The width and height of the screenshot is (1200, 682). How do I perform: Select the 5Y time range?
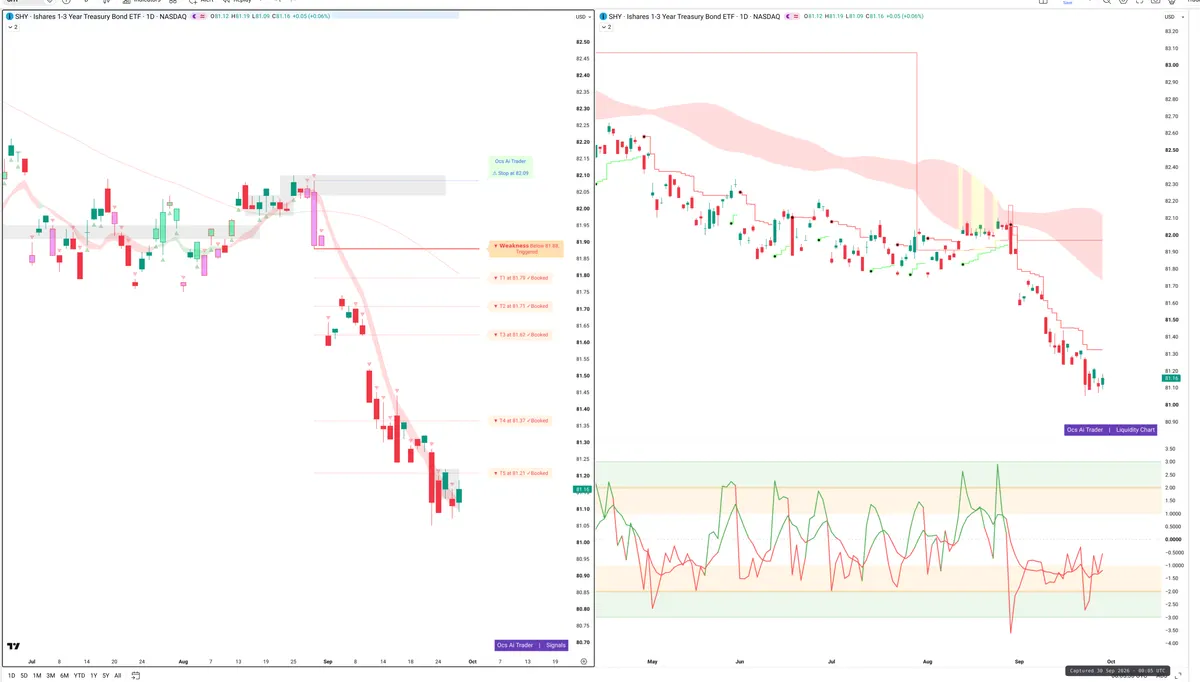pos(106,676)
